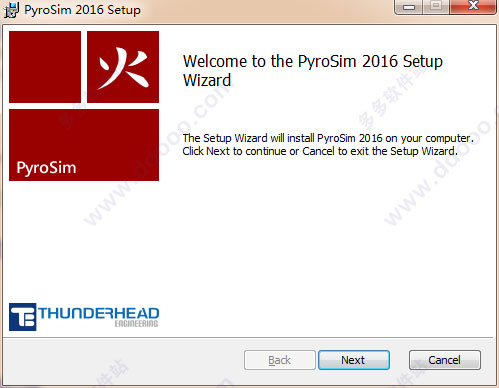
Task: Click the PyroSim label on the red banner
Action: pyautogui.click(x=46, y=168)
